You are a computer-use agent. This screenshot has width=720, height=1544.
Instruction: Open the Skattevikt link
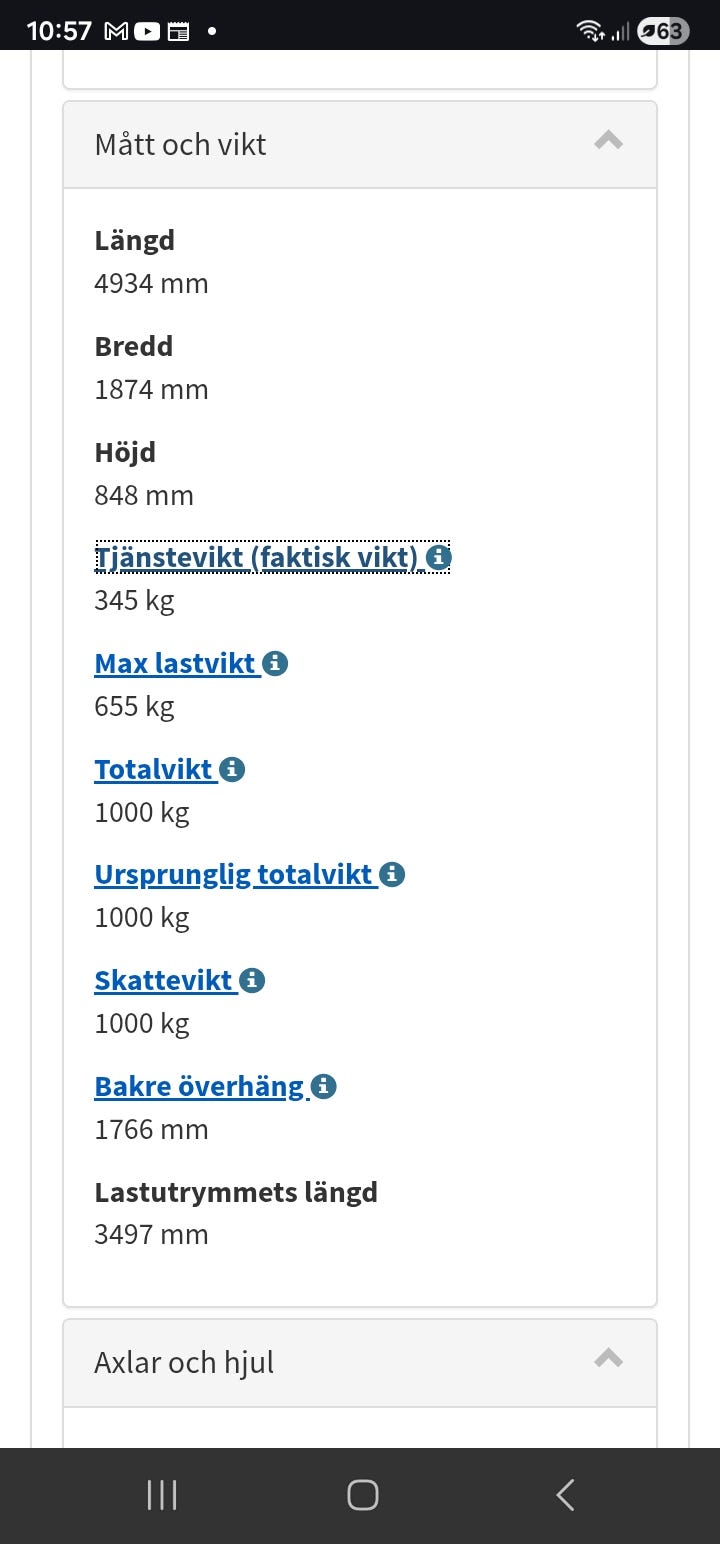[x=163, y=981]
